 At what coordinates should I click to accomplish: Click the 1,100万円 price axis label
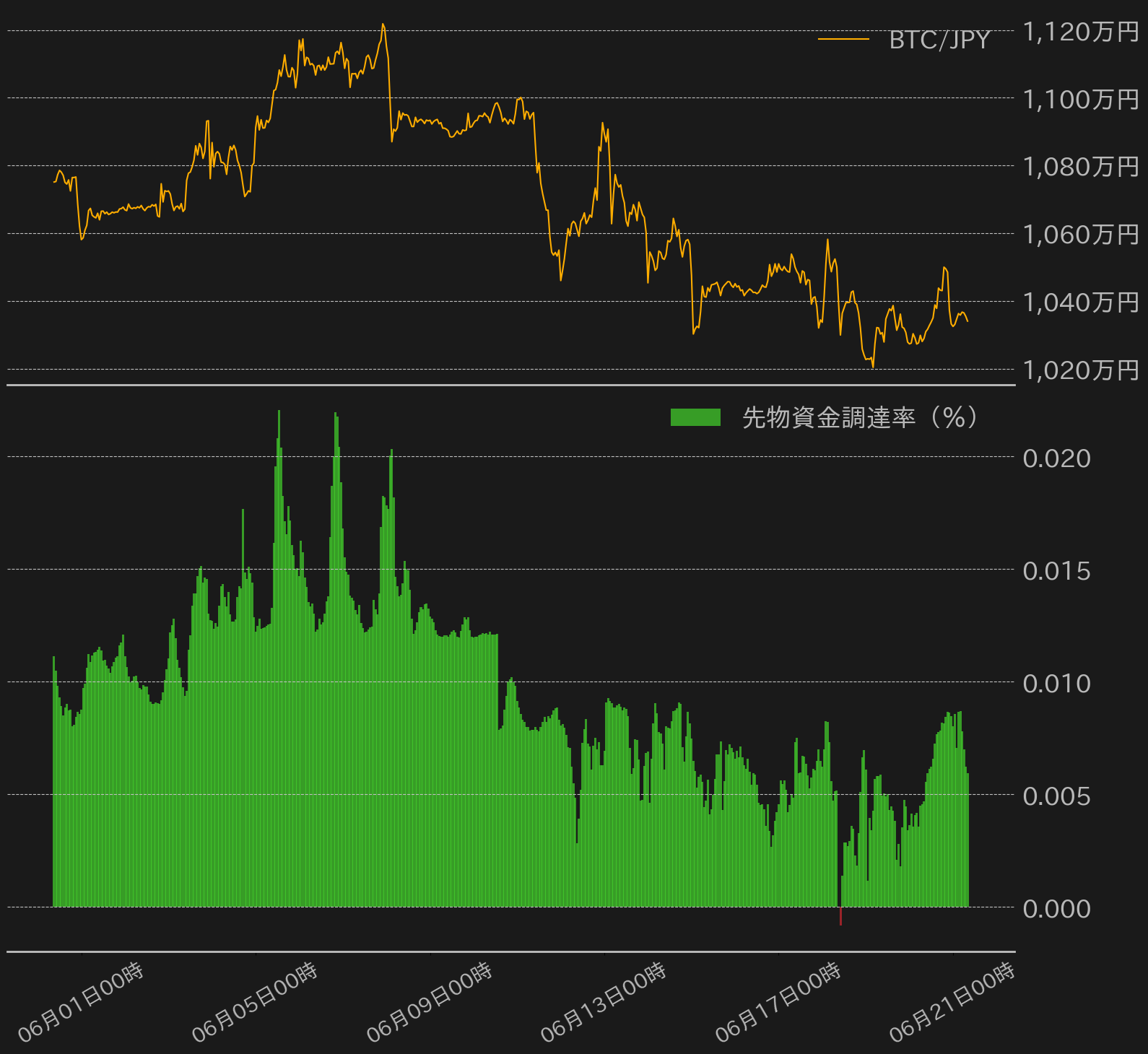pyautogui.click(x=1081, y=99)
